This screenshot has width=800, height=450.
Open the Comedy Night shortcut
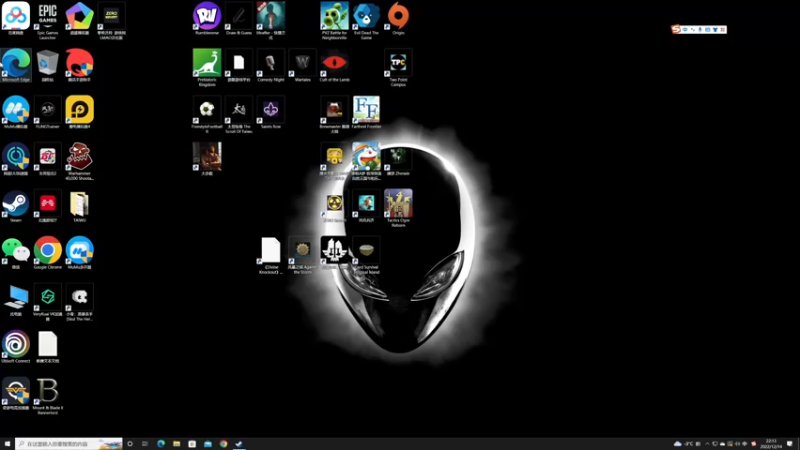(270, 66)
